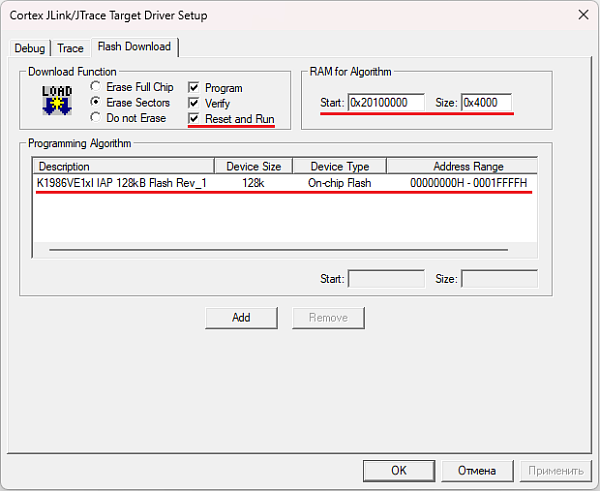This screenshot has width=600, height=491.
Task: Select the Erase Sectors radio button
Action: (x=96, y=102)
